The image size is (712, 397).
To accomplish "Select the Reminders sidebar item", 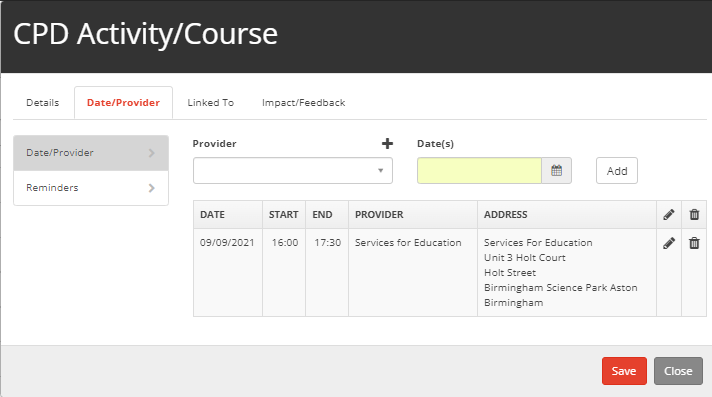I will click(91, 188).
